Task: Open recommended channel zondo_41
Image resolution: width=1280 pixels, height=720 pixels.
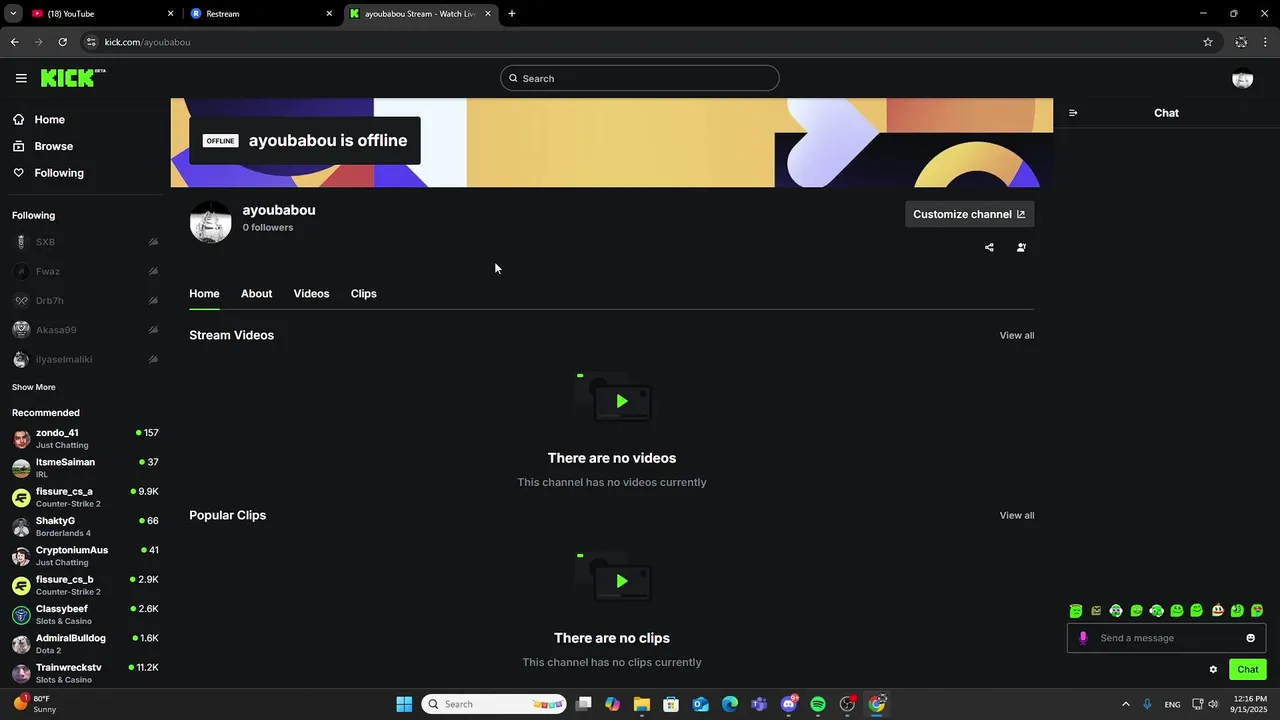Action: [85, 439]
